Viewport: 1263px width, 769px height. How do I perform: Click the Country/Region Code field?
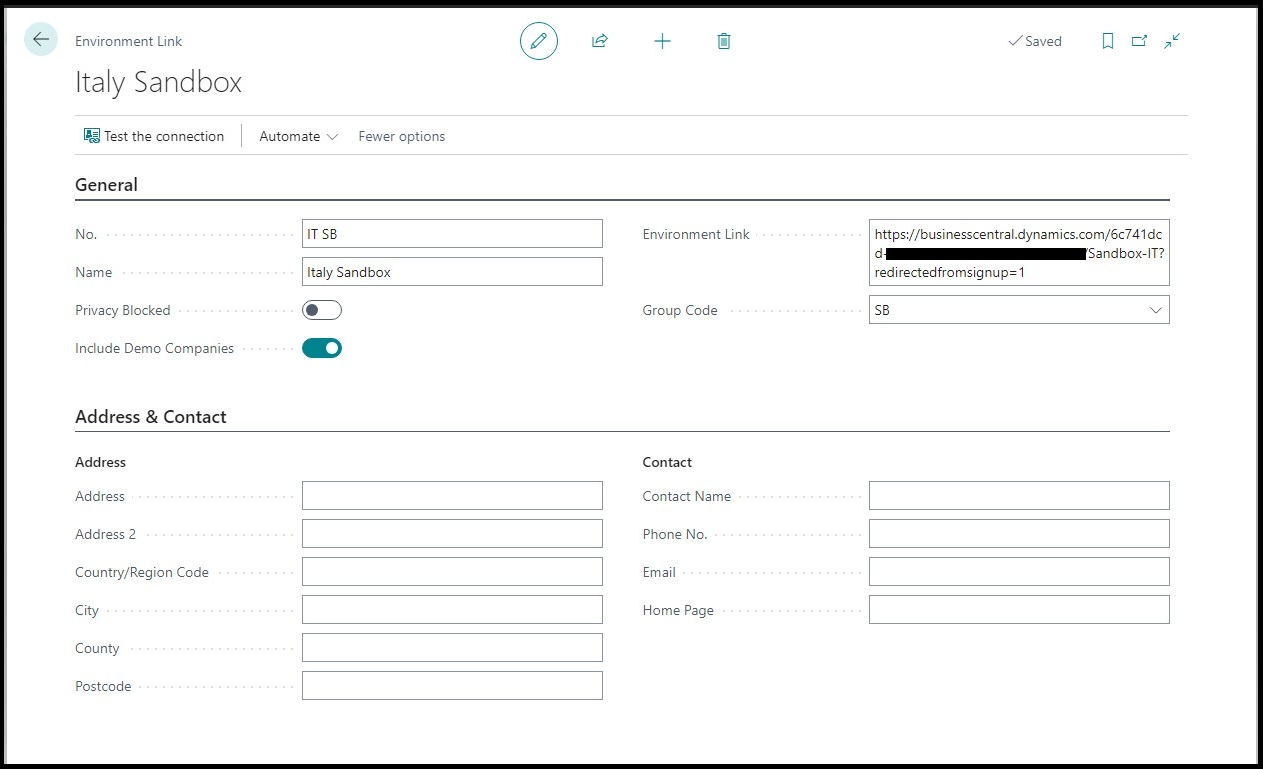pyautogui.click(x=452, y=572)
